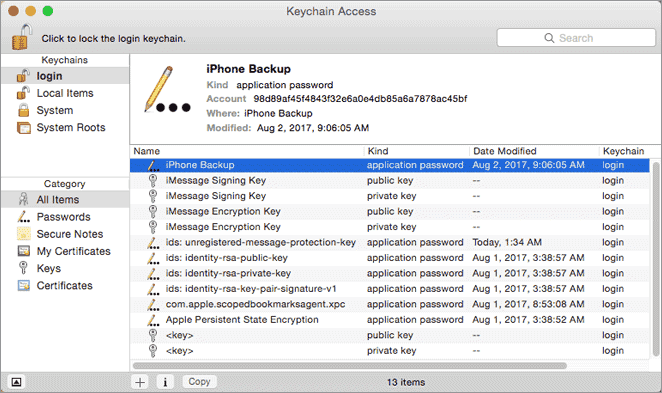Click pencil icon beside com.apple.scopedbookmarksagent.xpc
The height and width of the screenshot is (393, 662).
pos(153,304)
